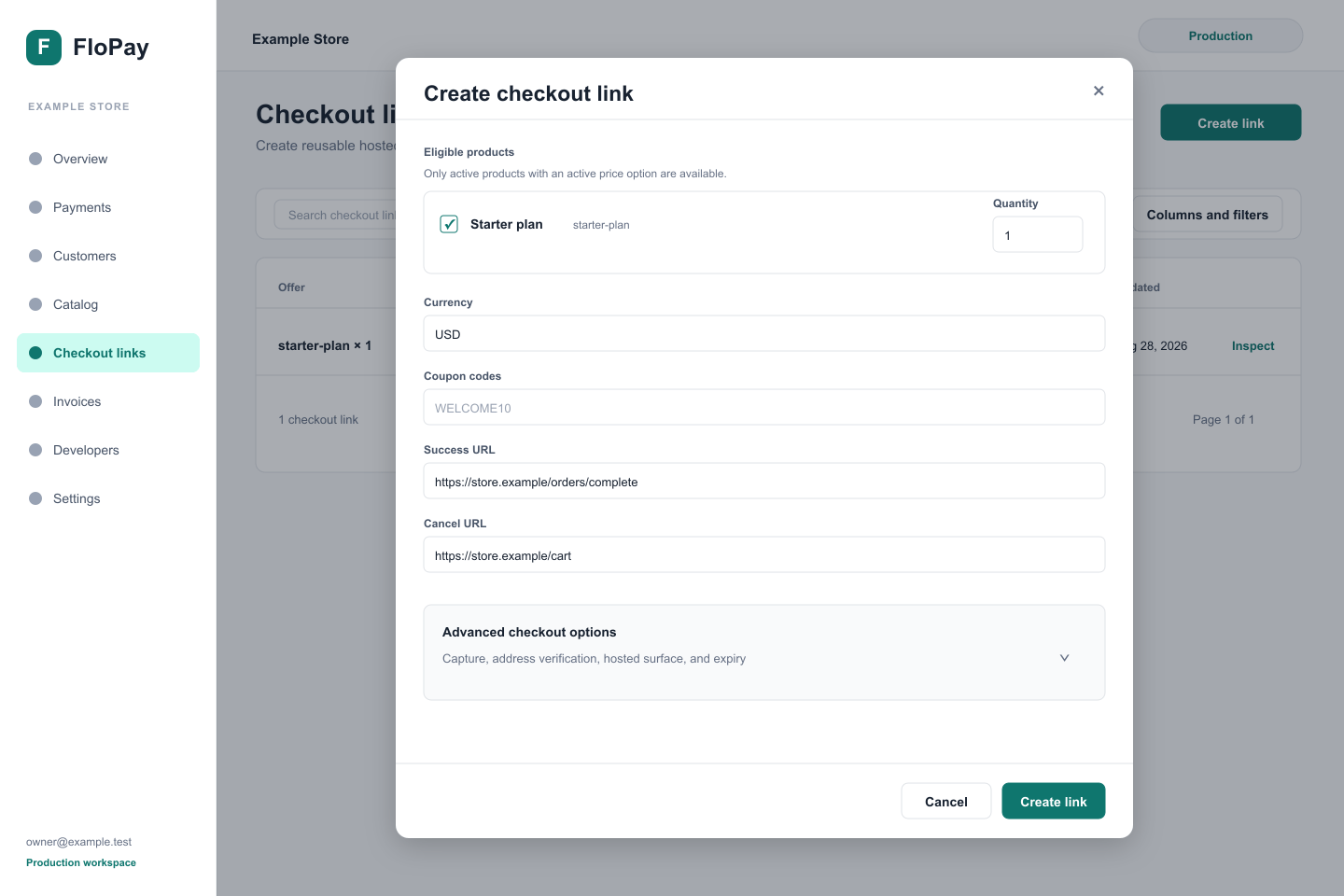Click the Overview sidebar bullet icon

point(35,159)
